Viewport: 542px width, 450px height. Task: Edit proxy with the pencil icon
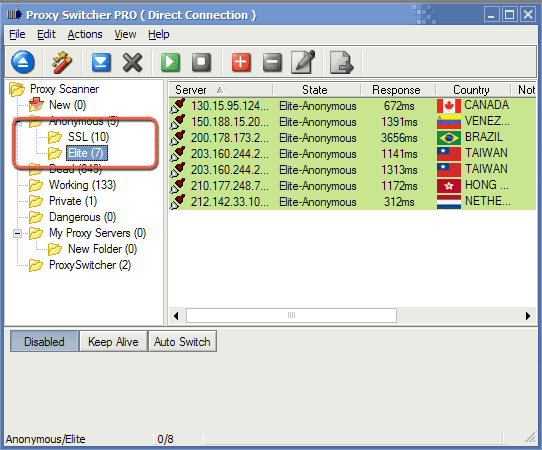pos(303,62)
